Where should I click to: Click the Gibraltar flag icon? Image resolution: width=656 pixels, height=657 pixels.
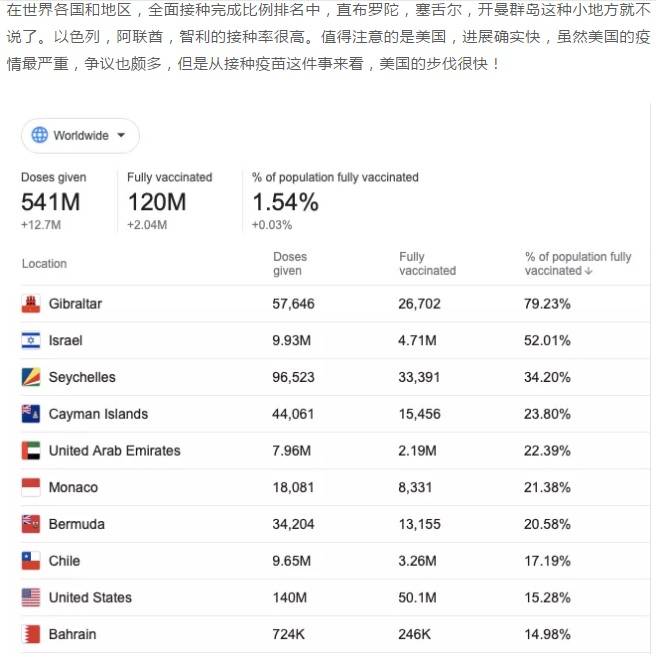[31, 304]
